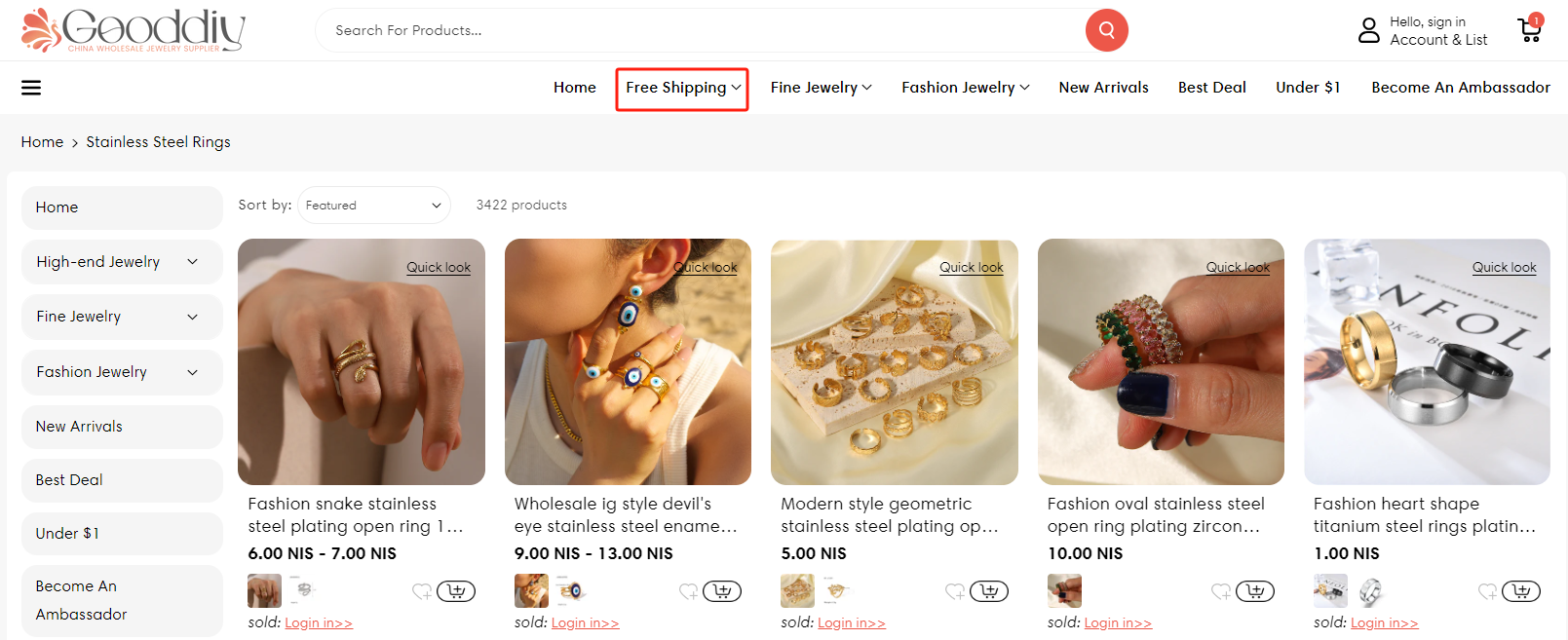
Task: Open the Sort by Featured dropdown
Action: pos(373,206)
